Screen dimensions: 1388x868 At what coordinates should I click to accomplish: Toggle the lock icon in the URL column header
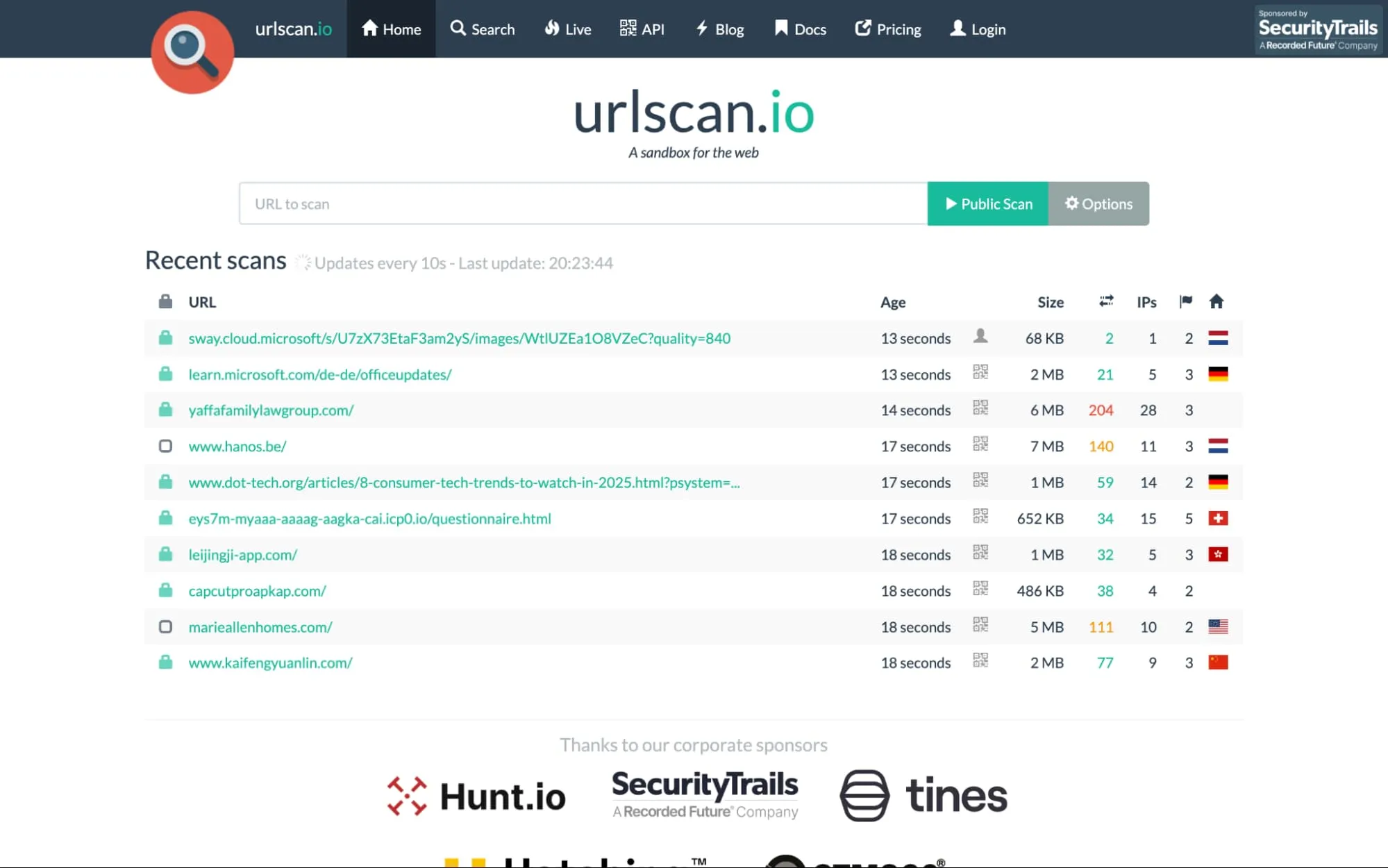165,301
